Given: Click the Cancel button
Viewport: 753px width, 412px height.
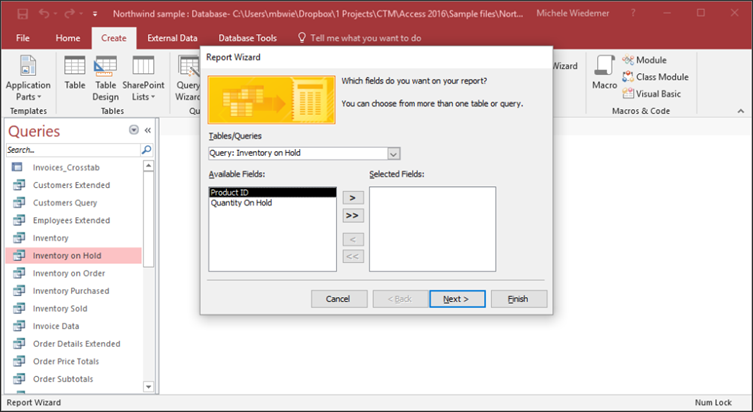Looking at the screenshot, I should coord(339,299).
